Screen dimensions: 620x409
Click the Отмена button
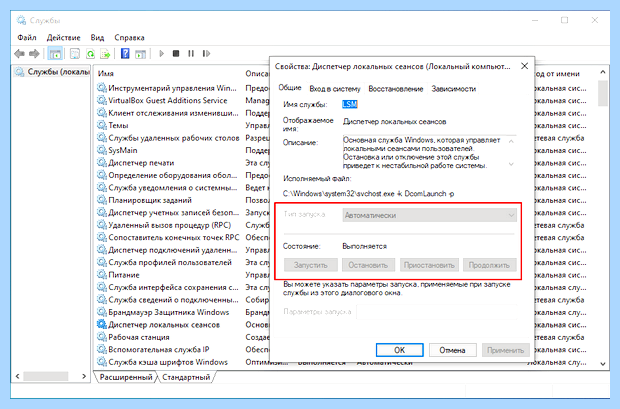452,350
